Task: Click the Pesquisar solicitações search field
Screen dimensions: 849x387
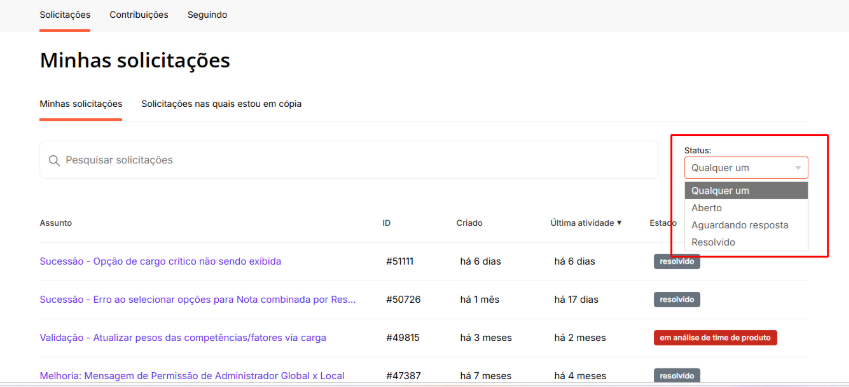Action: [x=349, y=160]
